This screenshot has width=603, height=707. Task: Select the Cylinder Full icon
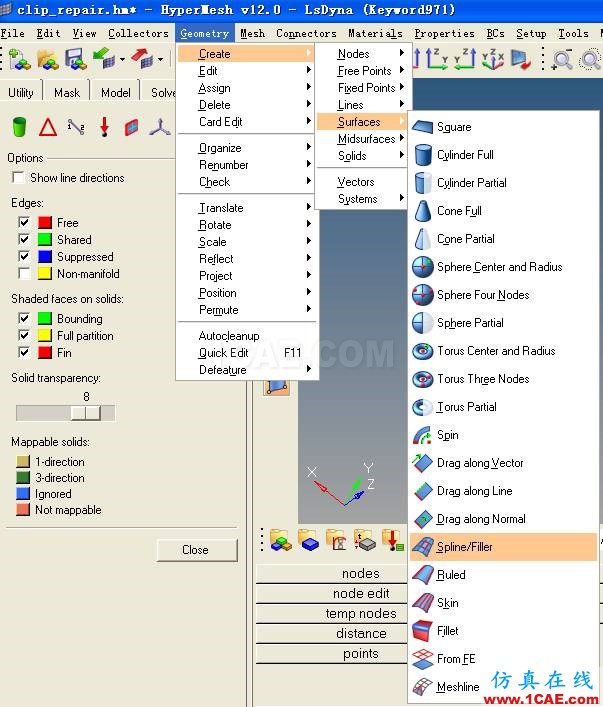coord(423,155)
